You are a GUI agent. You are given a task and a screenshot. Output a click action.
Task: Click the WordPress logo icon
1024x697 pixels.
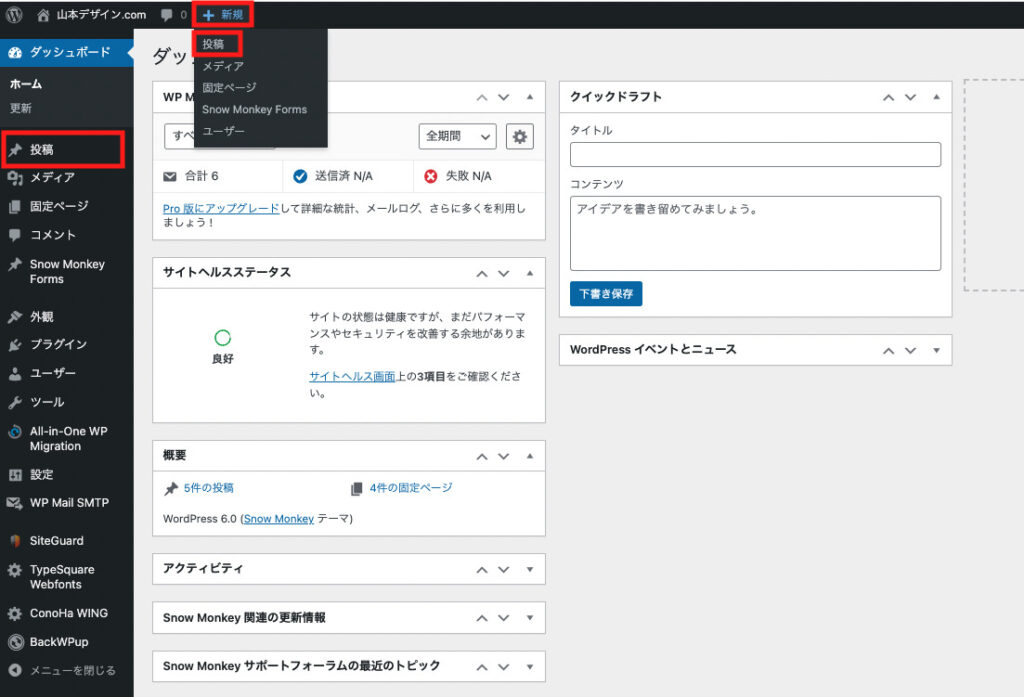14,14
